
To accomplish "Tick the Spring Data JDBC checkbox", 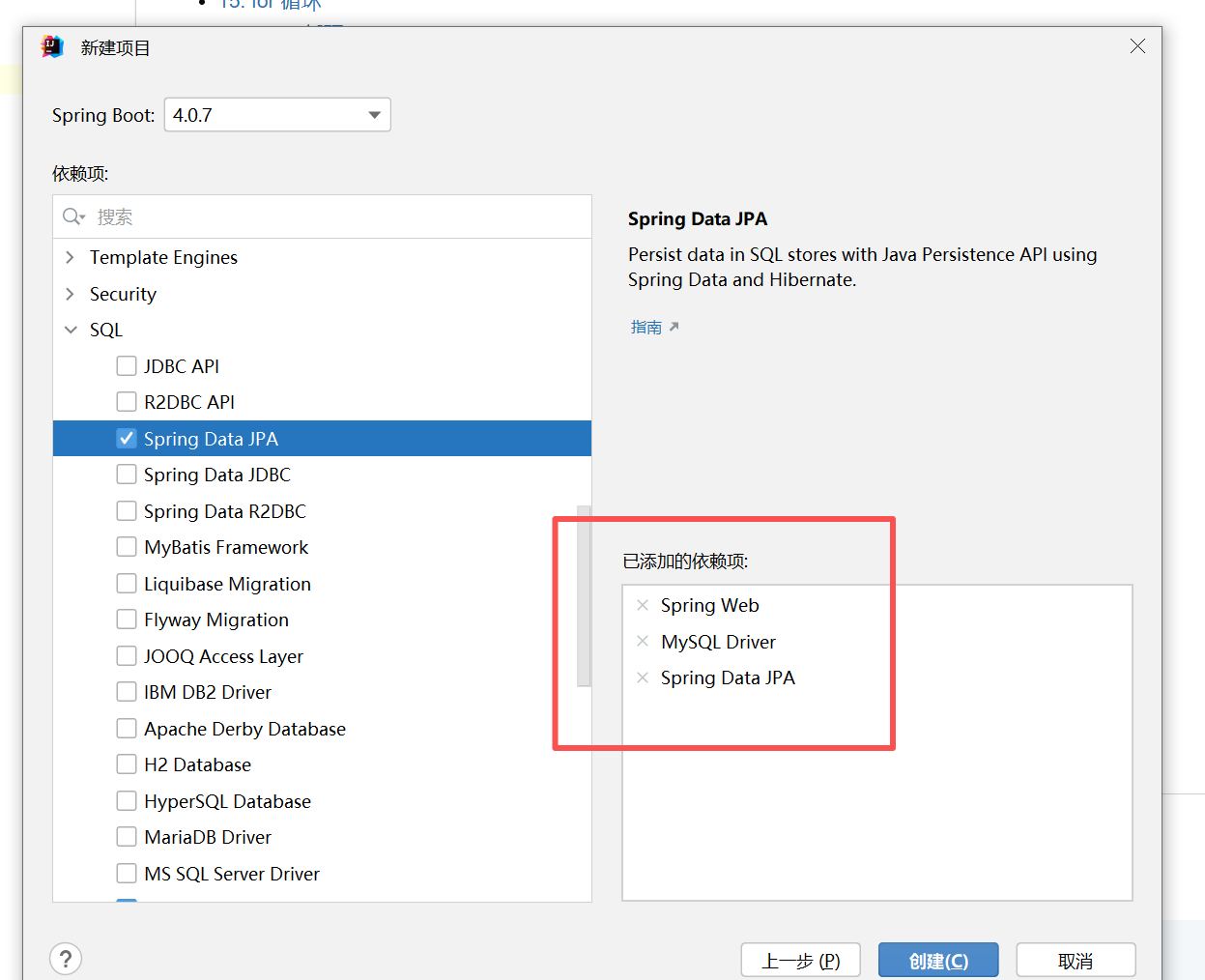I will (127, 474).
